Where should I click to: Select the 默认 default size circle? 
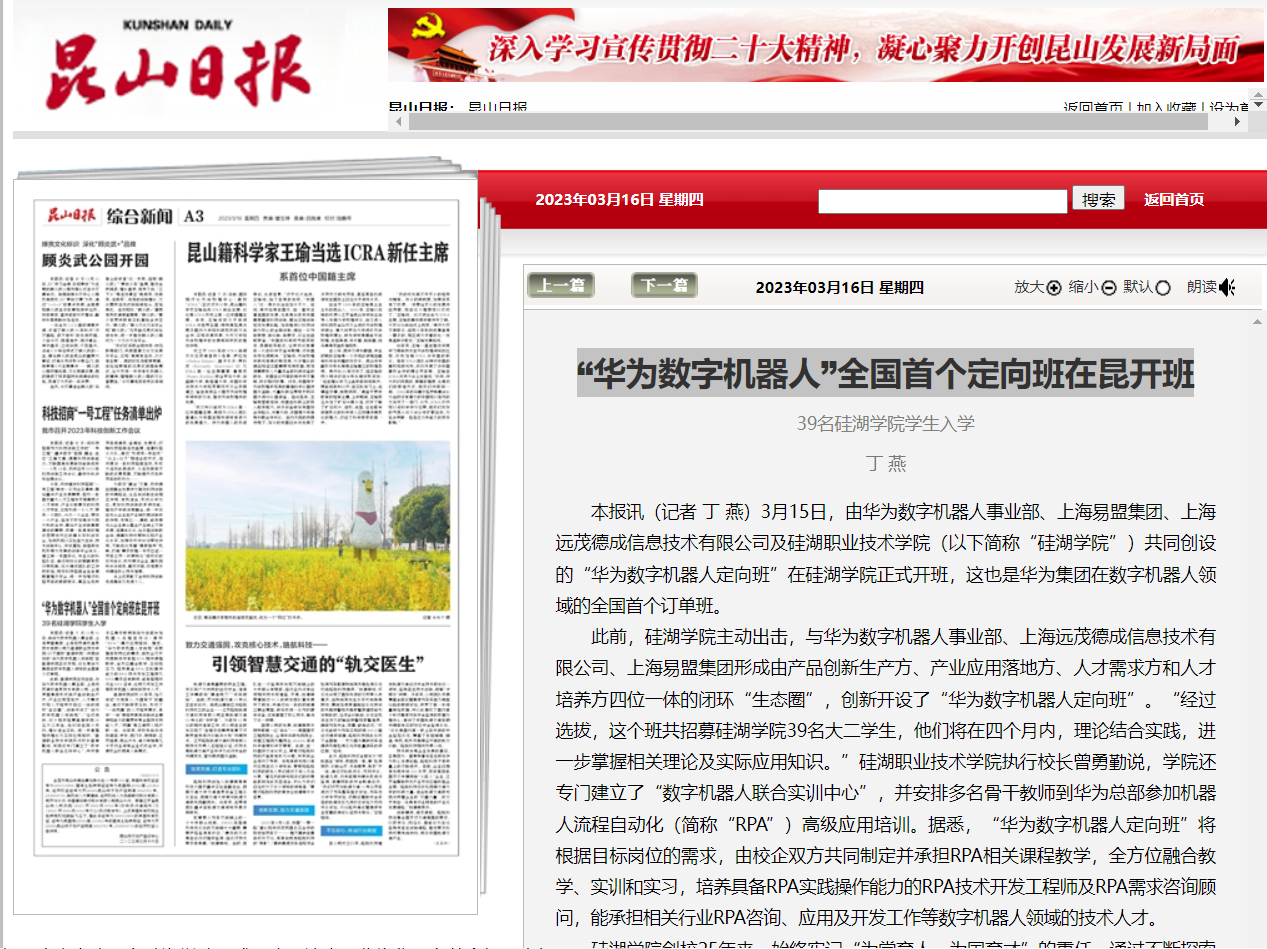coord(1162,288)
